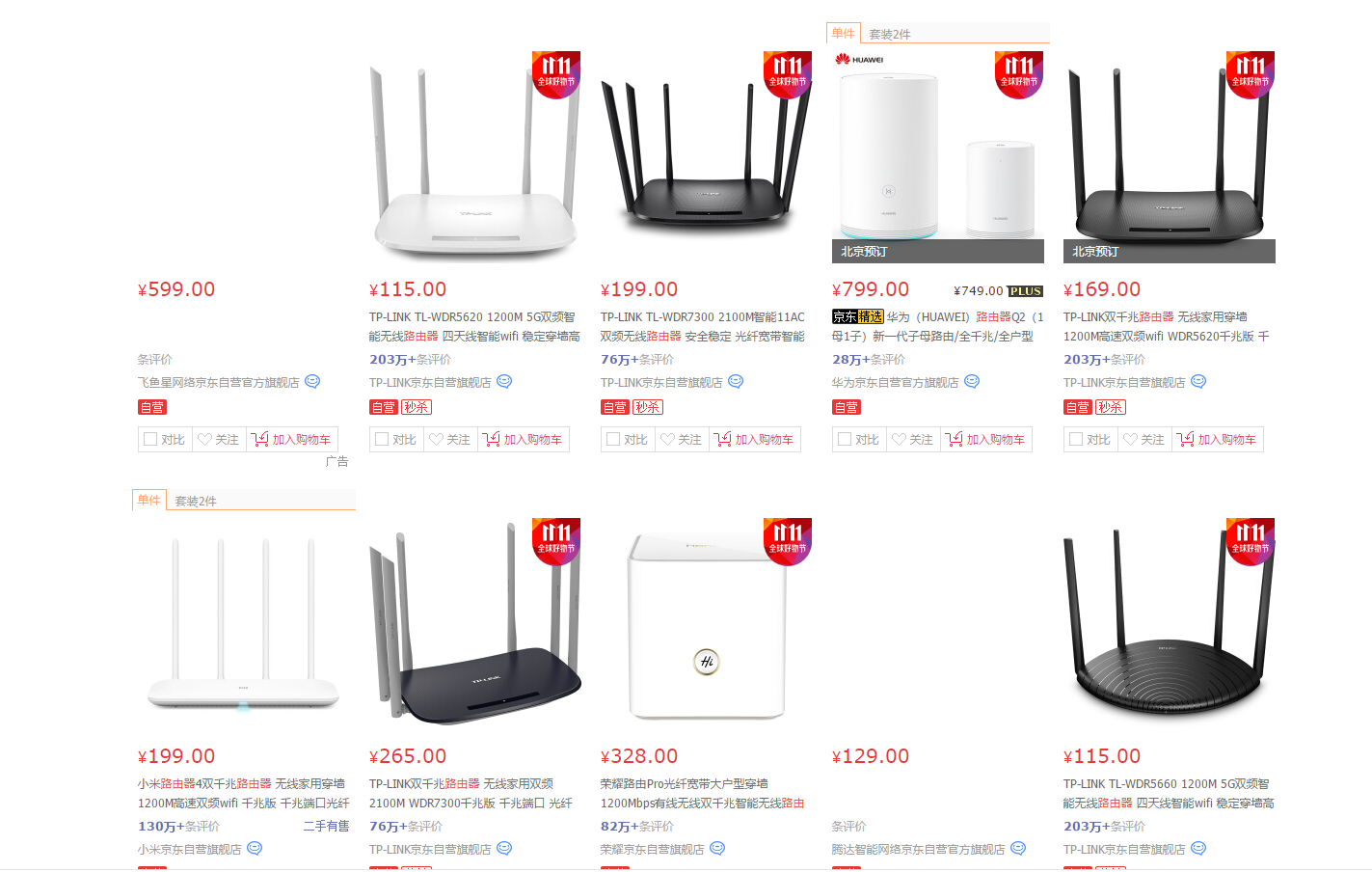The image size is (1372, 872).
Task: Click the chat icon beside 小米京东自营旗舰店
Action: pyautogui.click(x=255, y=849)
